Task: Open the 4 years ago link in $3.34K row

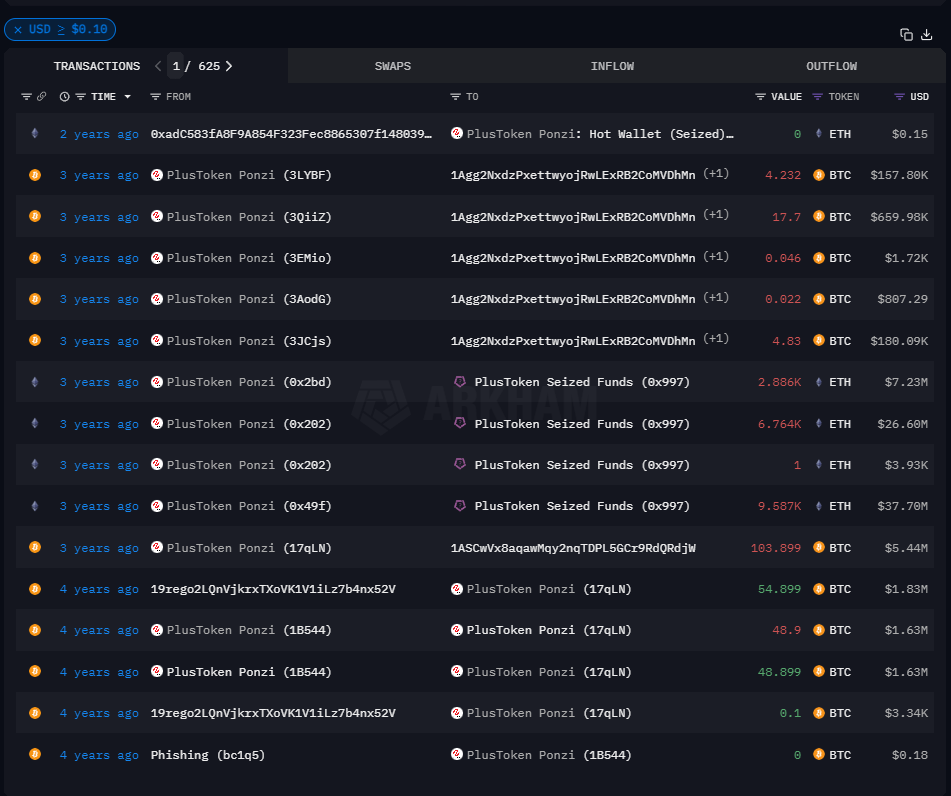Action: pyautogui.click(x=99, y=713)
